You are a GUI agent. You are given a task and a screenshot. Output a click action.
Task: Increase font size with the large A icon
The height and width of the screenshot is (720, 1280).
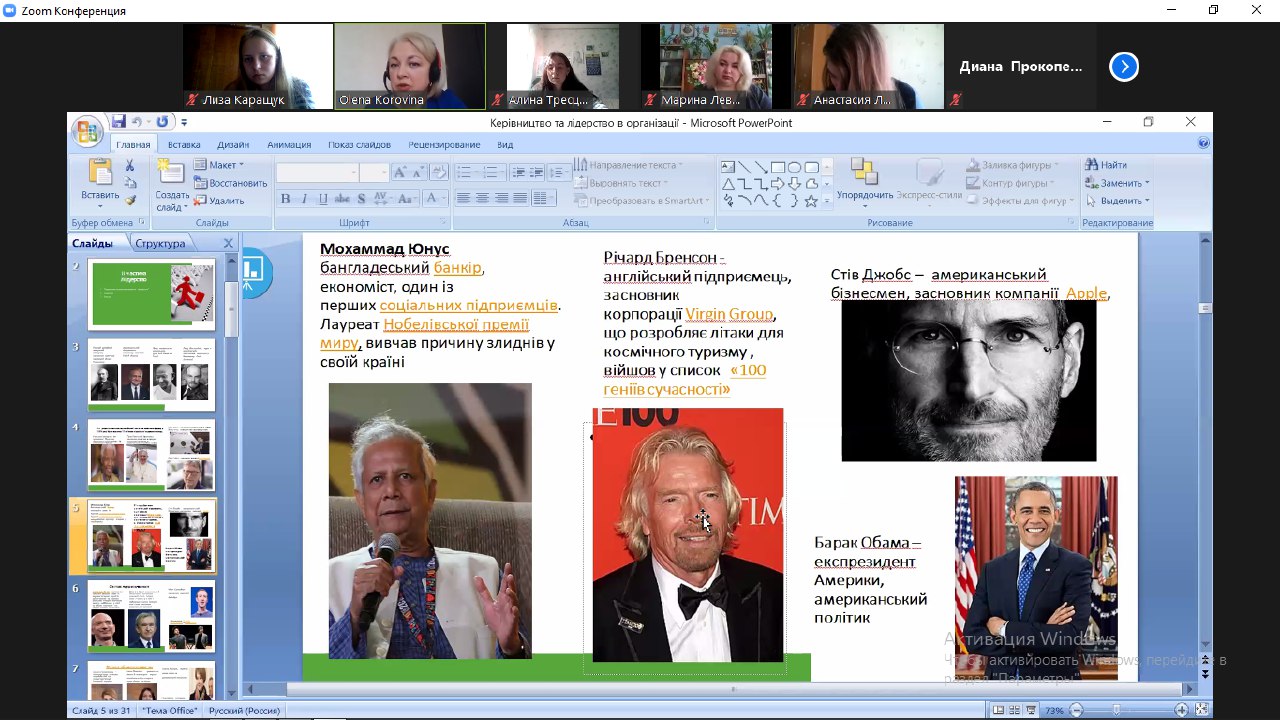[x=401, y=173]
